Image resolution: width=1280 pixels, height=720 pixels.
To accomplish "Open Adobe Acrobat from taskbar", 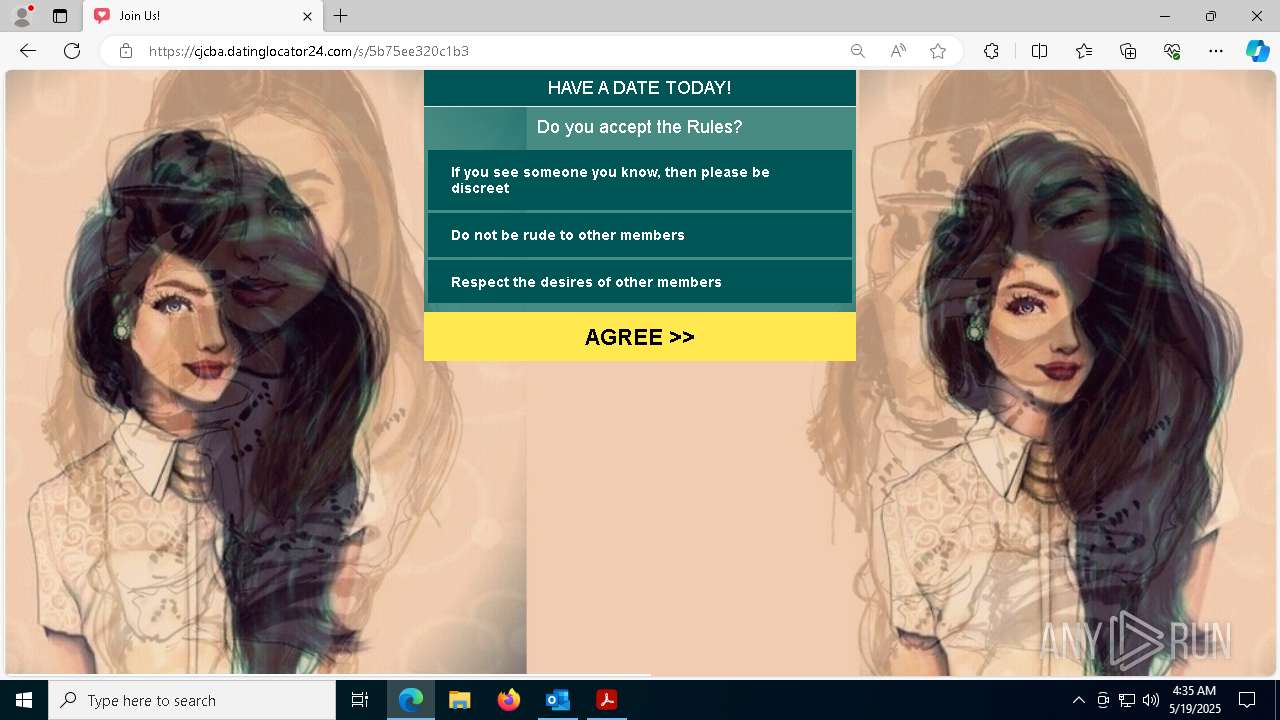I will tap(606, 700).
